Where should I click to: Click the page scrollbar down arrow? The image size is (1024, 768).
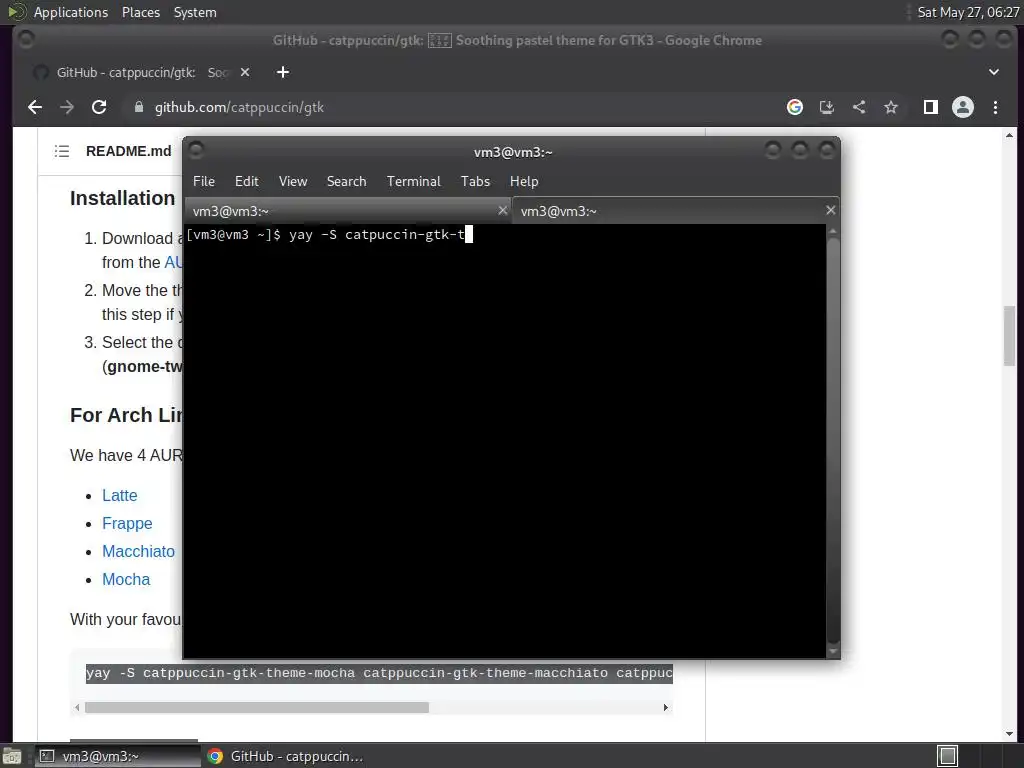coord(1009,734)
